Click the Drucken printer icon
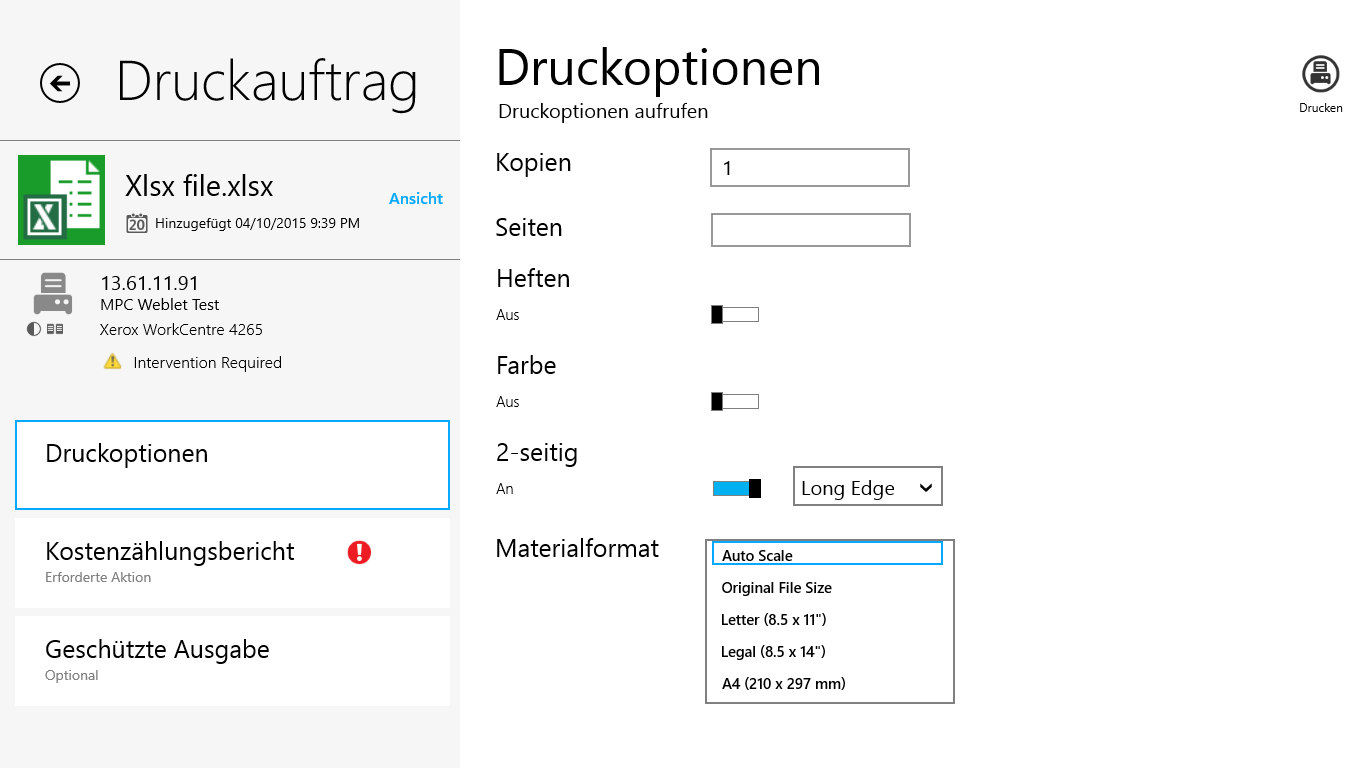The width and height of the screenshot is (1366, 768). 1320,75
